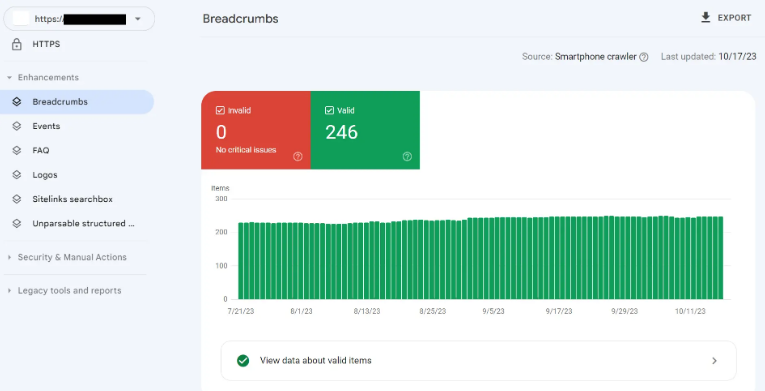The width and height of the screenshot is (765, 391).
Task: Click the No critical issues text
Action: [246, 150]
